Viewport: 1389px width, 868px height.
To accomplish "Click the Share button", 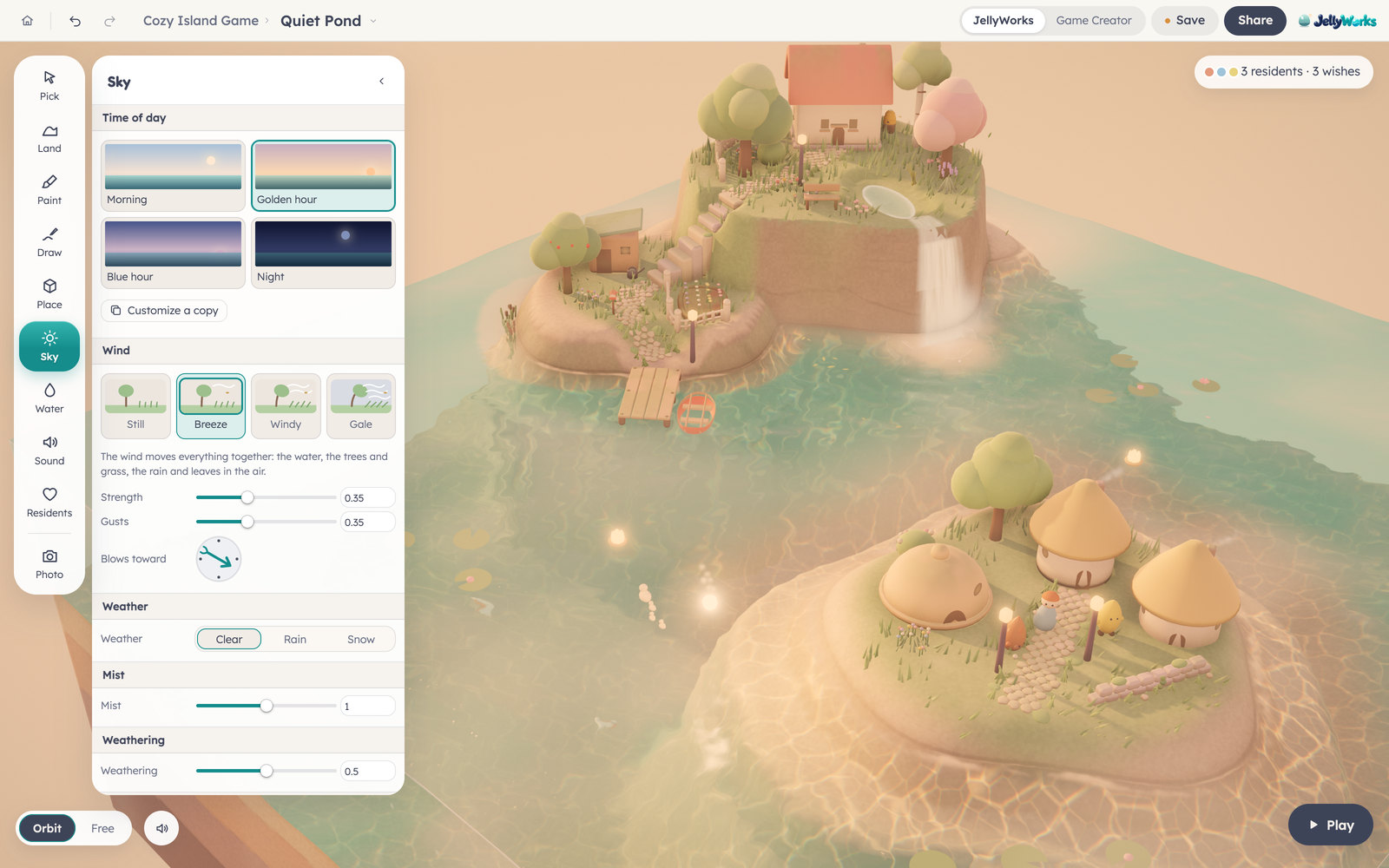I will [1255, 21].
